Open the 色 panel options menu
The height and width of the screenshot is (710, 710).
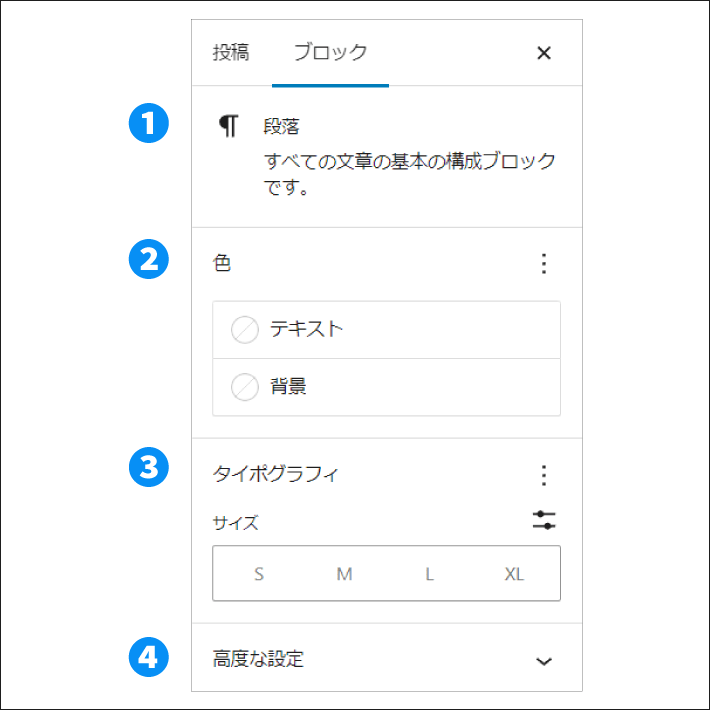544,264
